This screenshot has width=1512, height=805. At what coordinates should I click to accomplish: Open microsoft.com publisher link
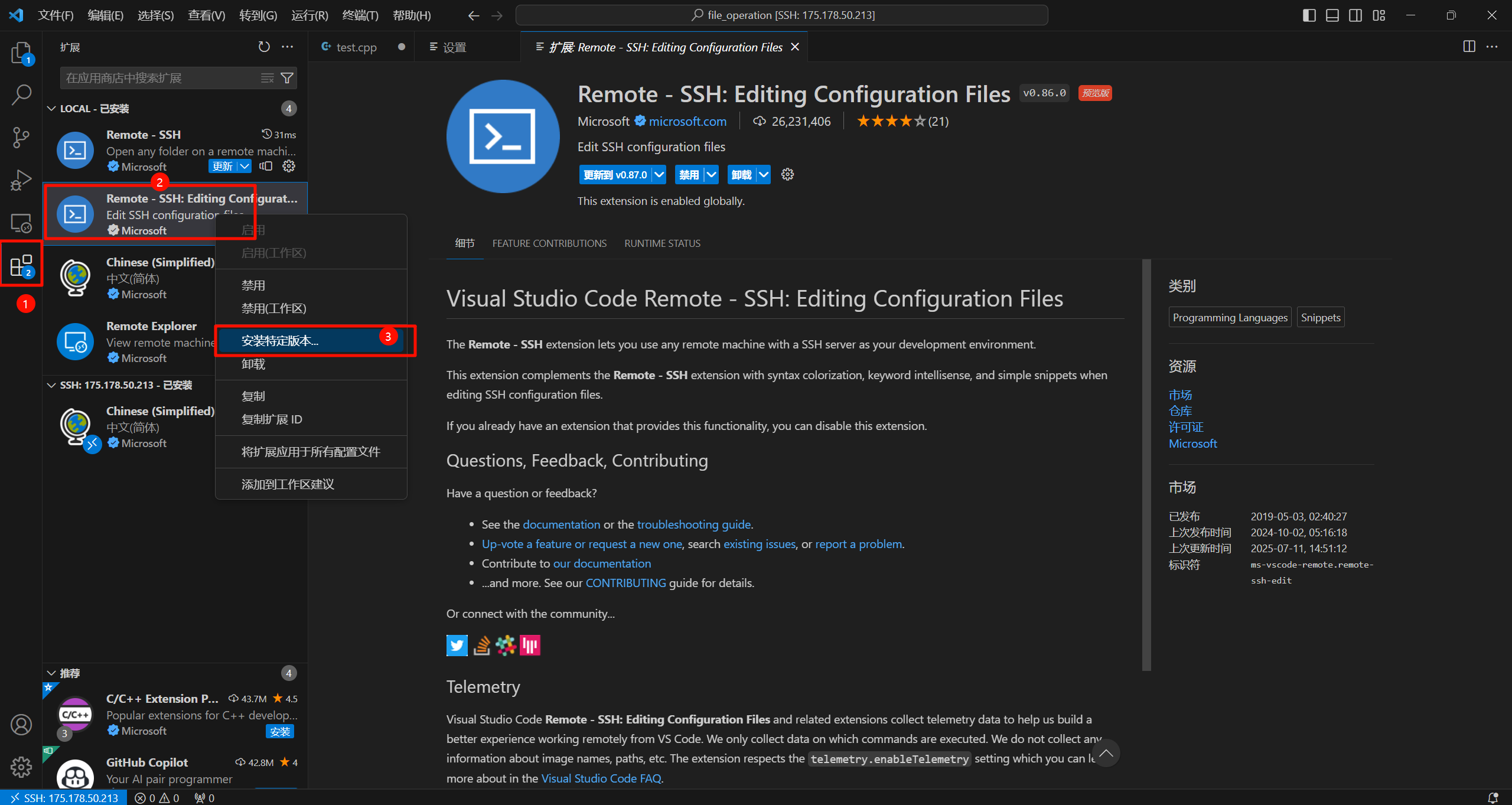pyautogui.click(x=687, y=121)
